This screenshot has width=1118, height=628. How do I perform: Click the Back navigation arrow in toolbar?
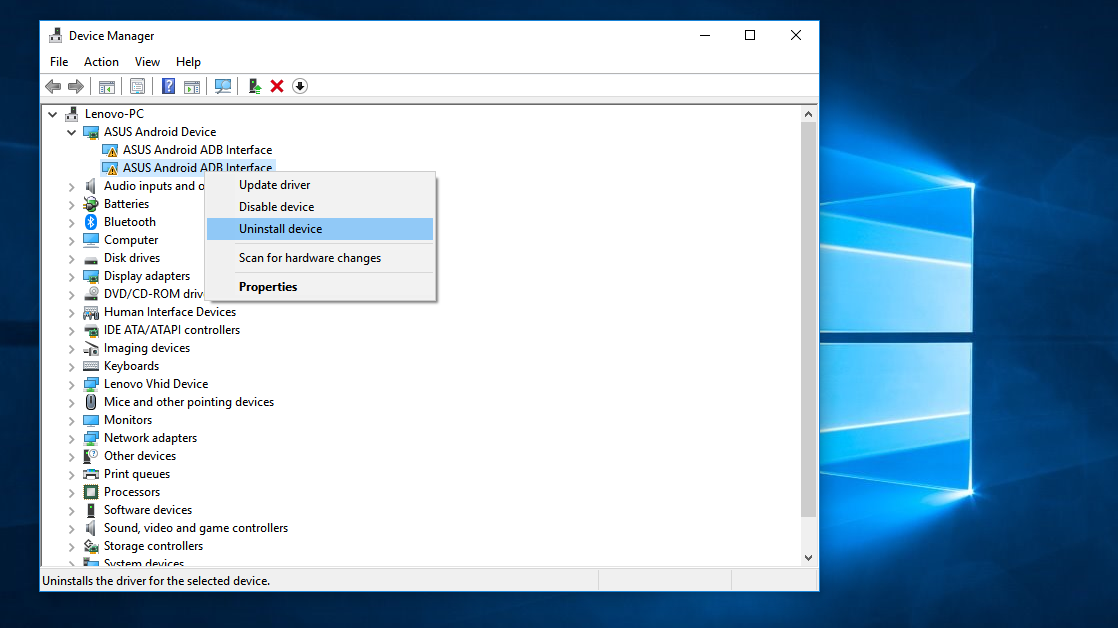pyautogui.click(x=52, y=86)
